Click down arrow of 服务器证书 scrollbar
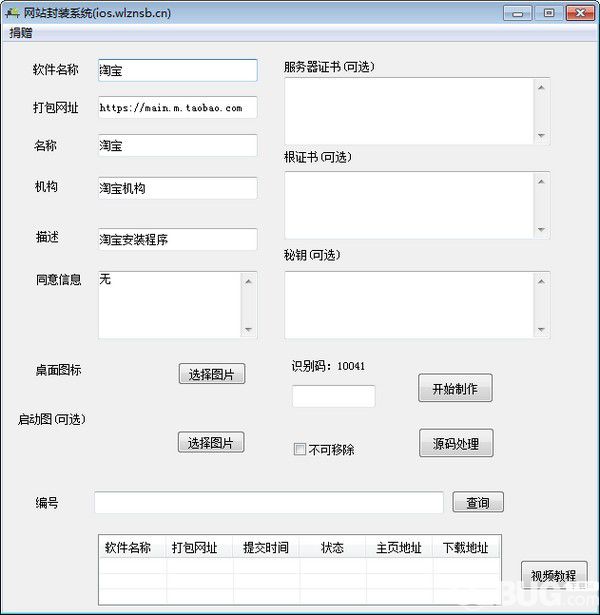This screenshot has height=615, width=600. (x=542, y=136)
